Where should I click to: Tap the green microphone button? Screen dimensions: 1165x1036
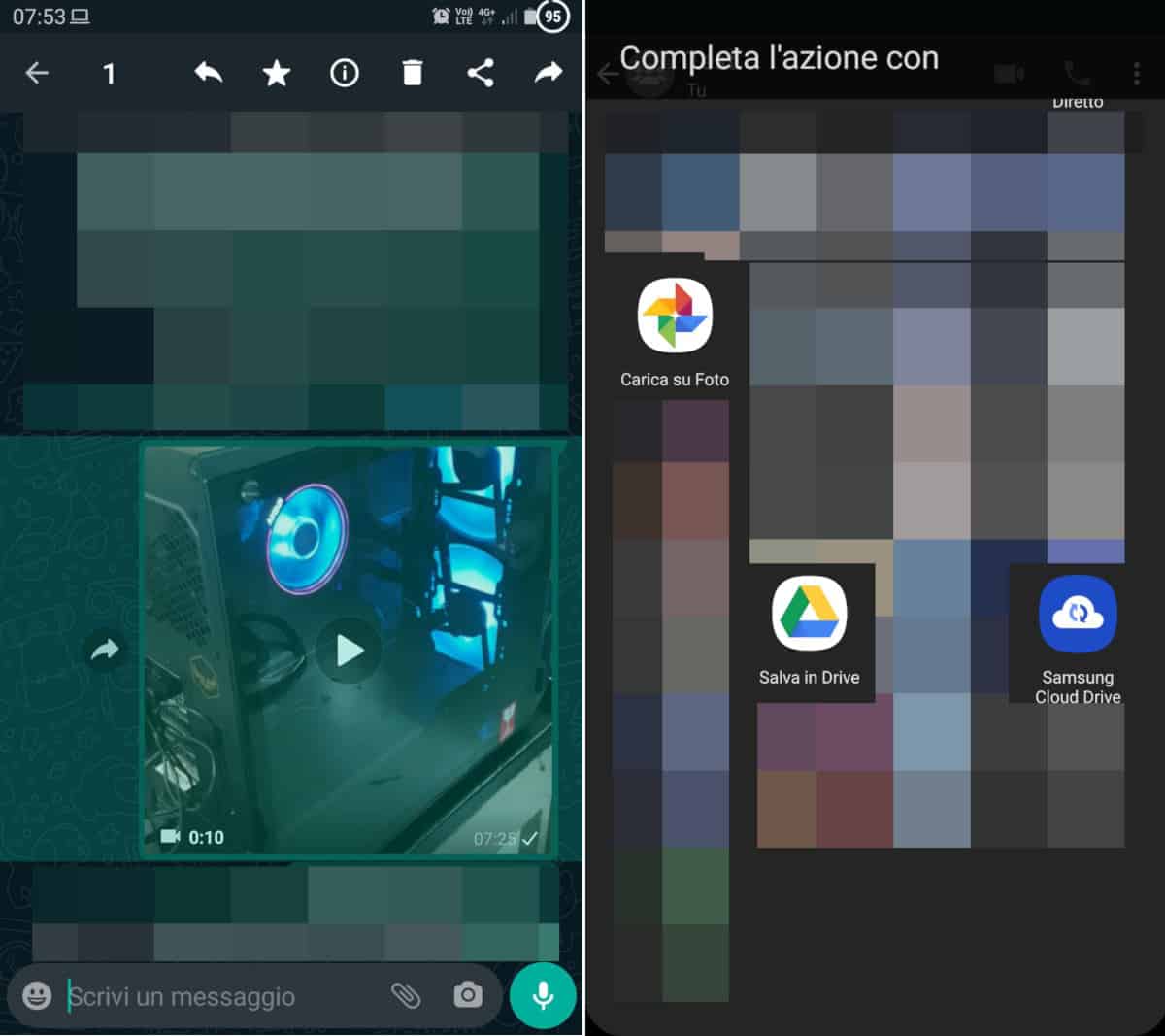[x=543, y=995]
